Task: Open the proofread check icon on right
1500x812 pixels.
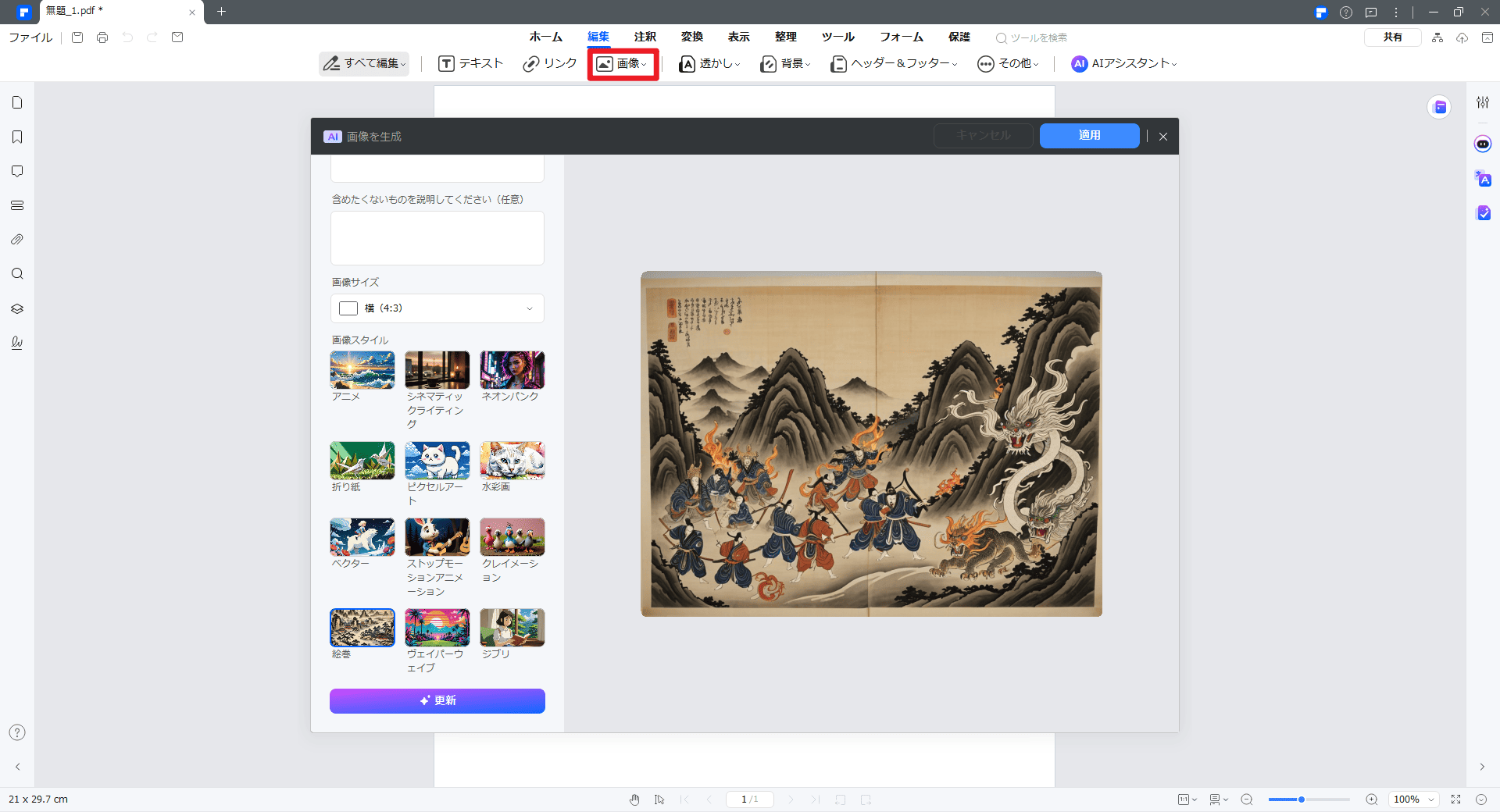Action: [1483, 213]
